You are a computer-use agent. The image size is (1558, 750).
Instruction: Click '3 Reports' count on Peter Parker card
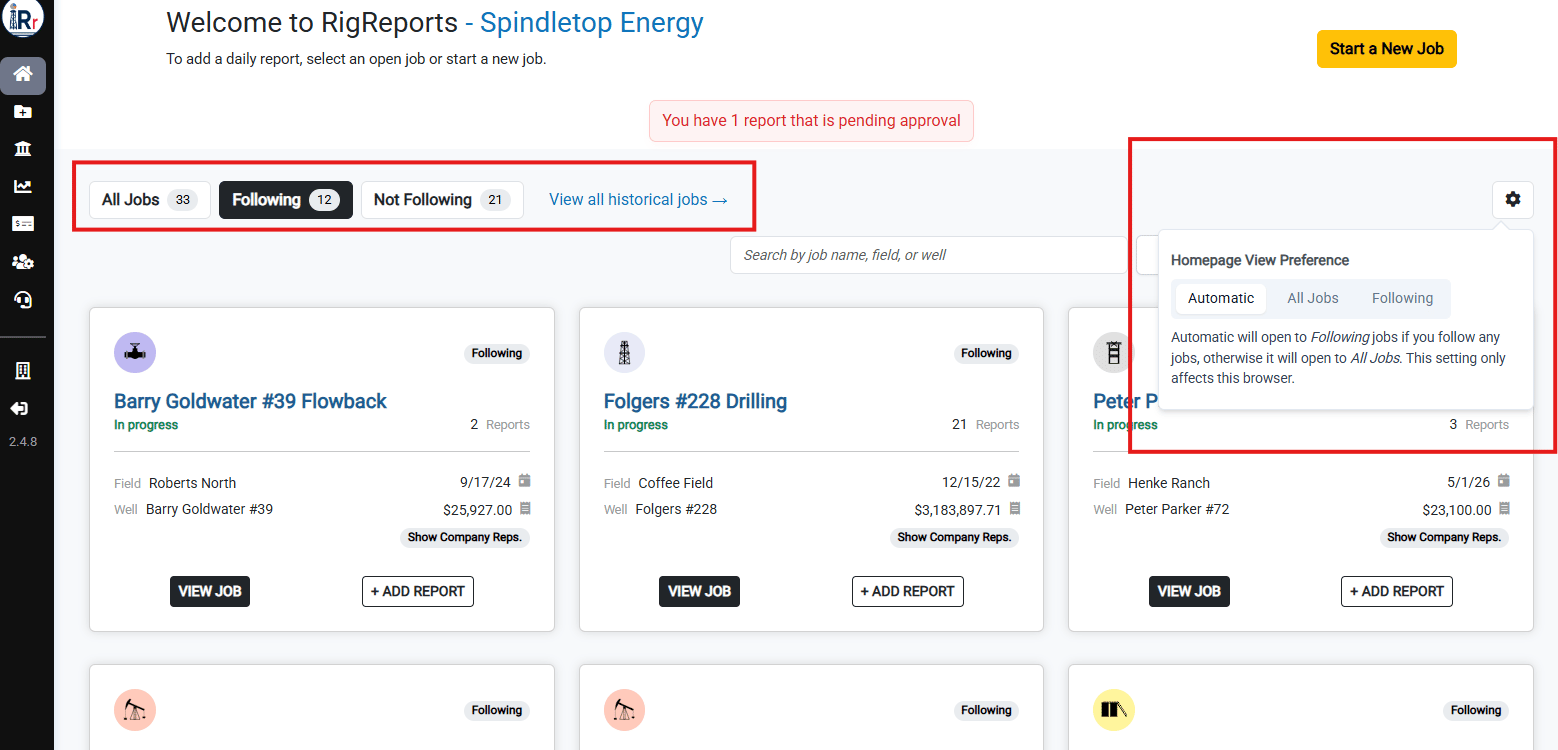tap(1479, 425)
